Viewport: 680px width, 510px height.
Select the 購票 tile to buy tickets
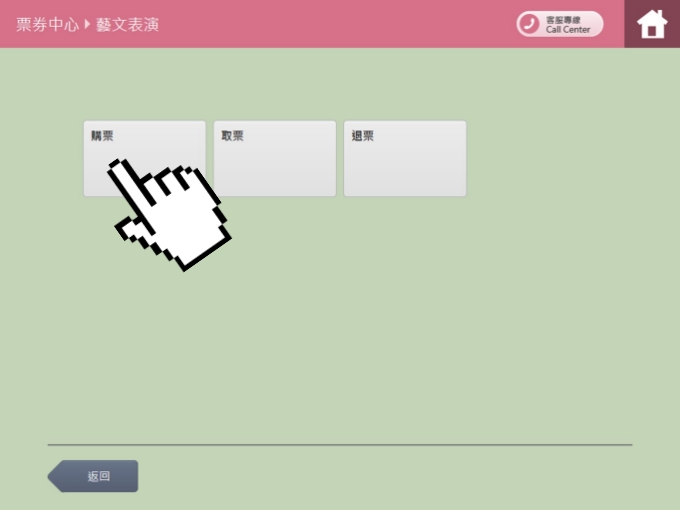click(x=144, y=158)
